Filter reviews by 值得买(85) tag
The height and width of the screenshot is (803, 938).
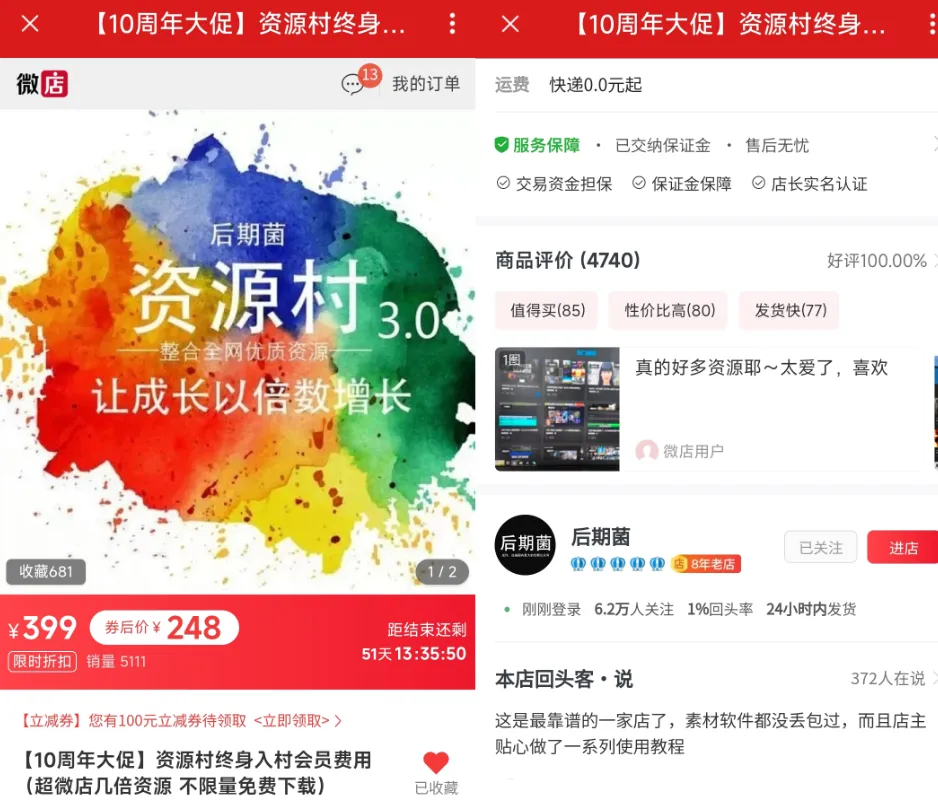[547, 310]
